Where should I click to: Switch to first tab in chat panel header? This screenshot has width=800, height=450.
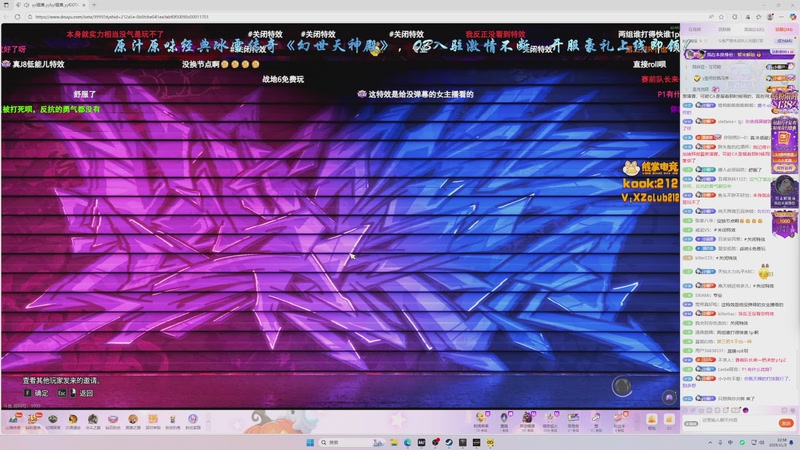(694, 30)
